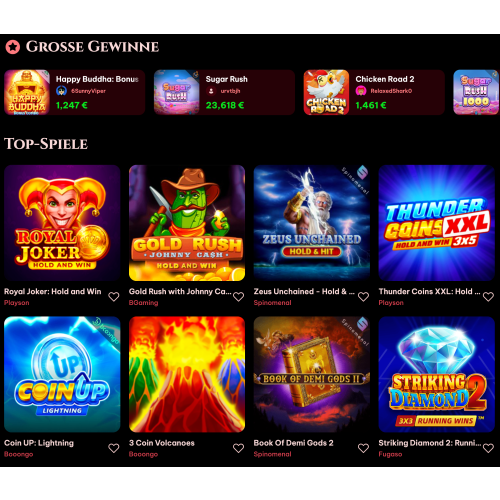The height and width of the screenshot is (500, 500).
Task: Heart icon beside Striking Diamond 2
Action: tap(488, 448)
